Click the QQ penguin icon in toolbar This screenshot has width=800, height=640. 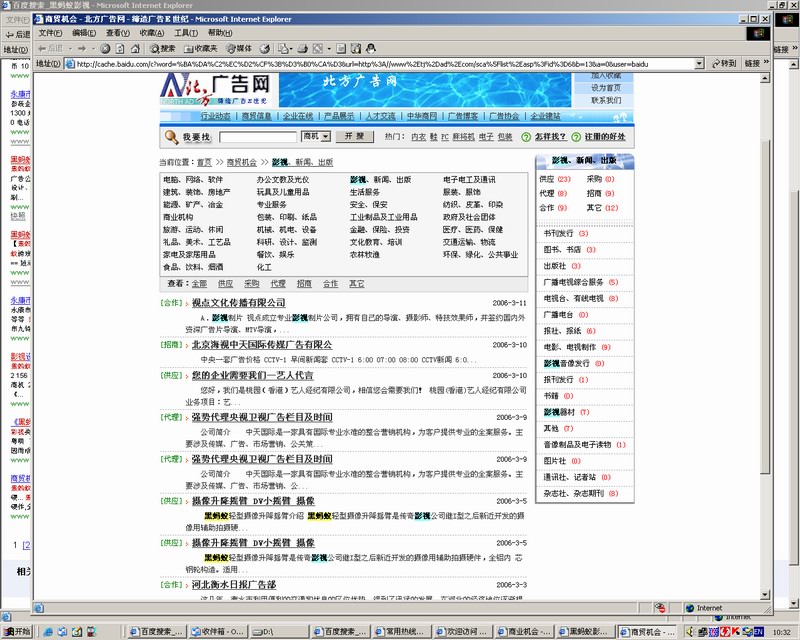point(371,48)
